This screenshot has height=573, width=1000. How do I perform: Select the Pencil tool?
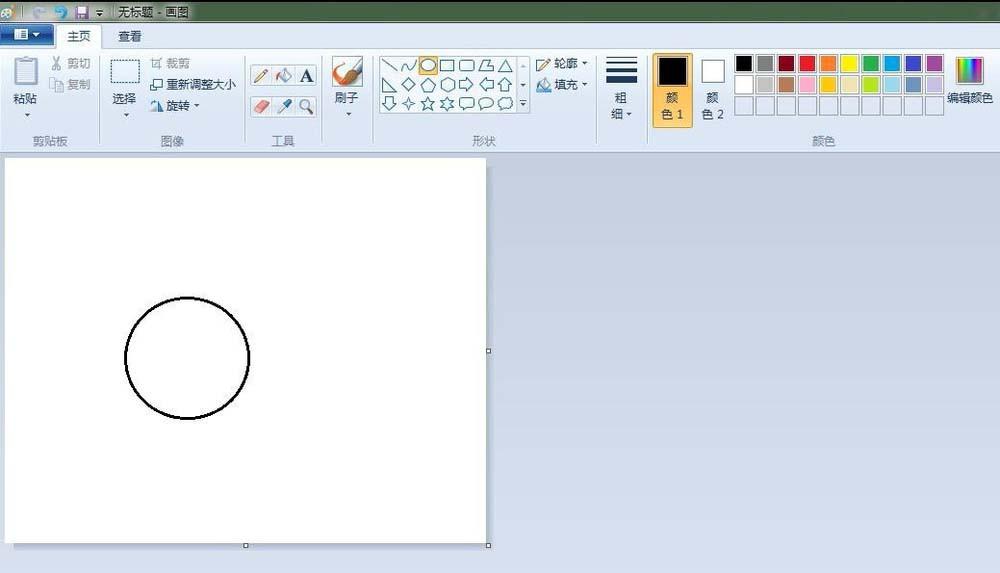click(x=261, y=76)
